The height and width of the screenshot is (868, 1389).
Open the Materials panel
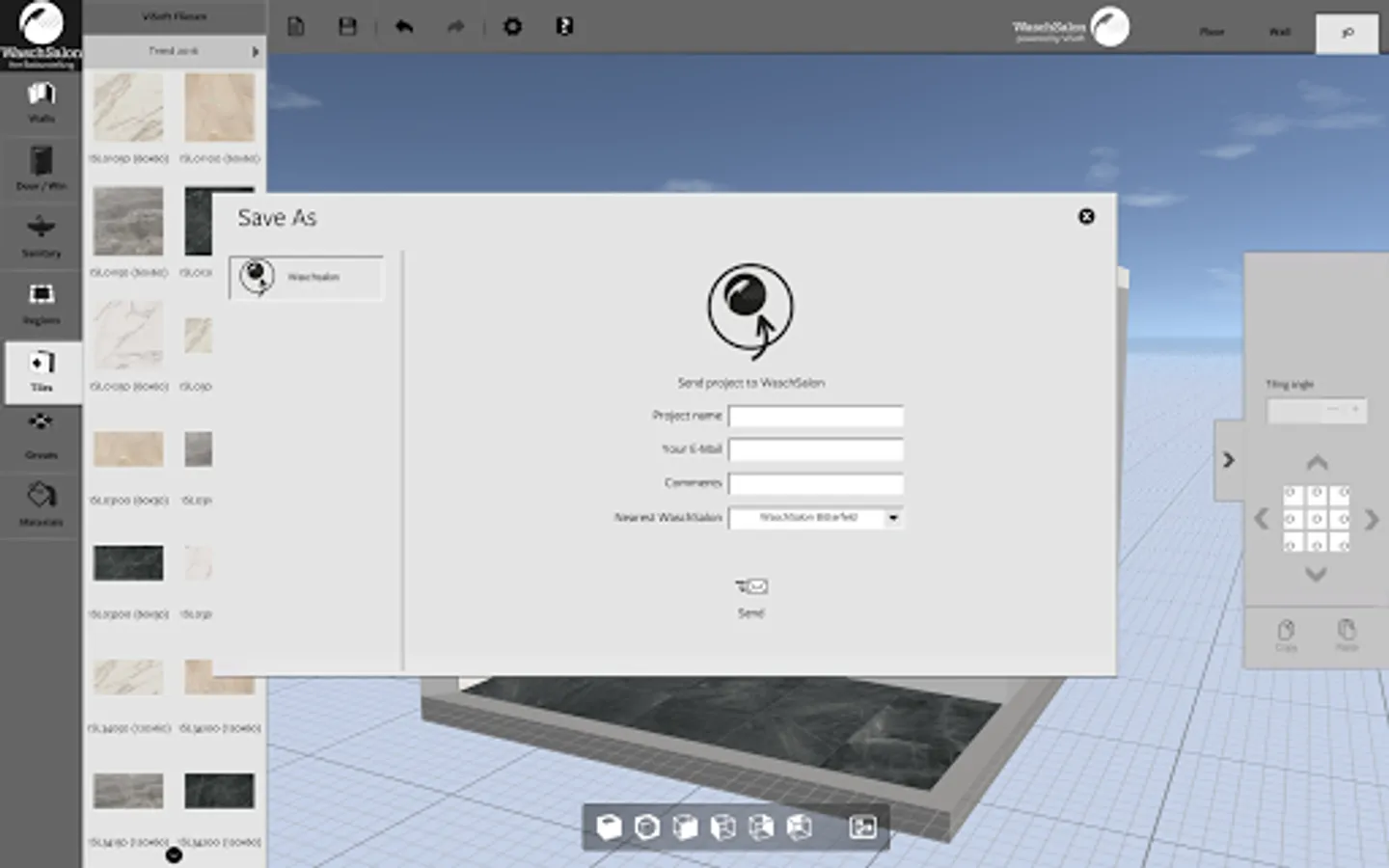click(x=41, y=504)
